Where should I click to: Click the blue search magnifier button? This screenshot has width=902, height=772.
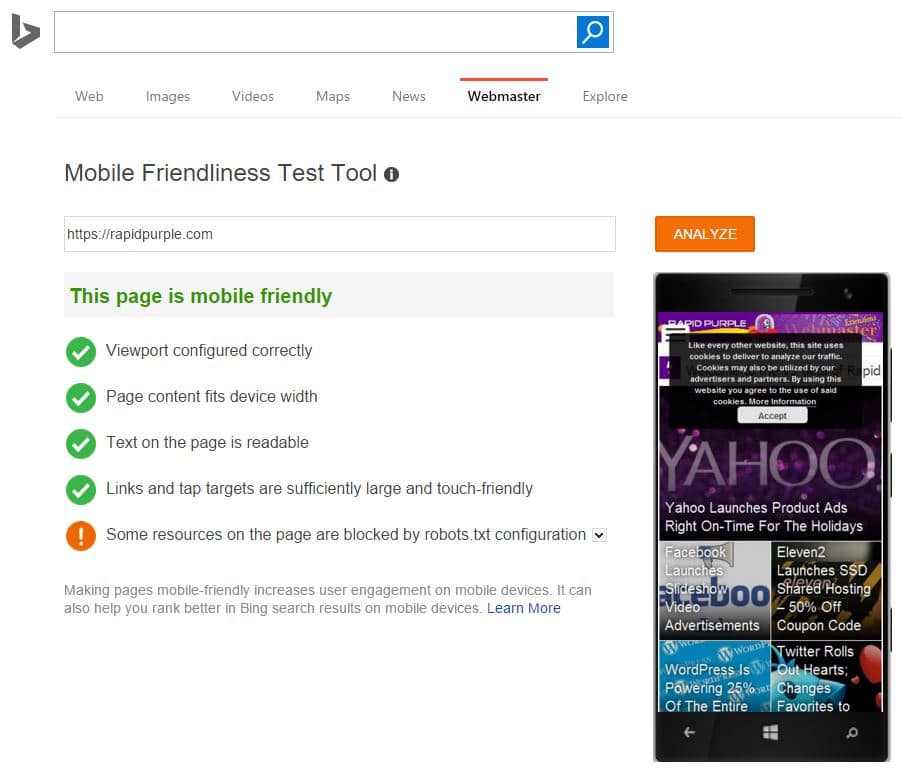pyautogui.click(x=593, y=32)
